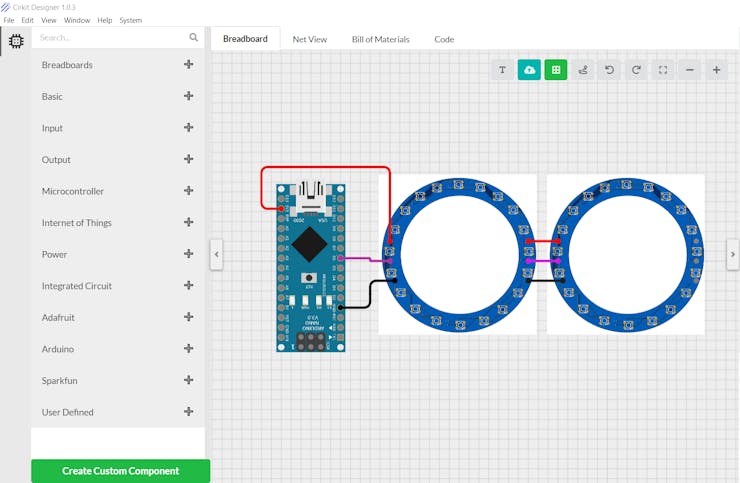Collapse the left panel with arrow handle
740x483 pixels.
pyautogui.click(x=217, y=254)
